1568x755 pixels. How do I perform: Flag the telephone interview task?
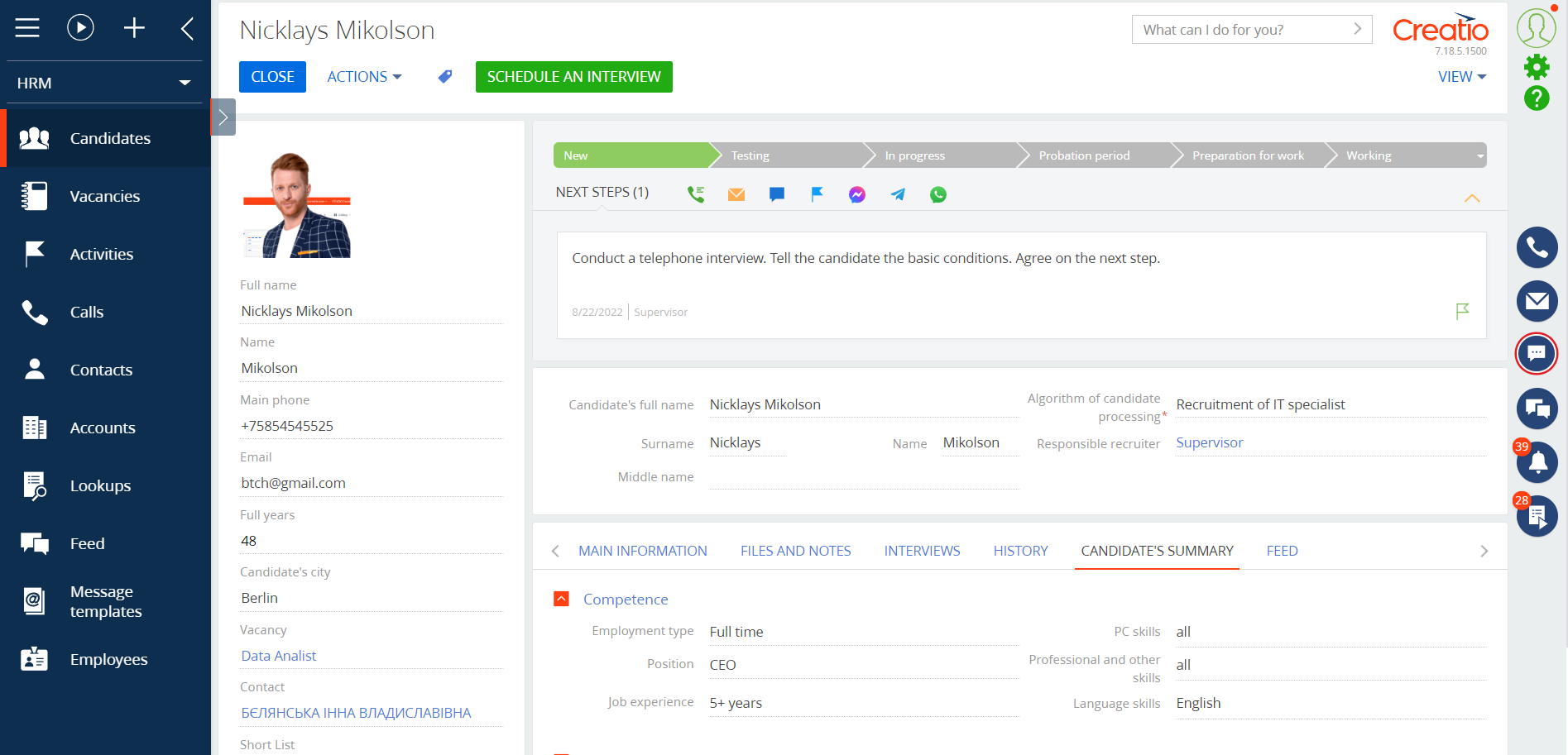1462,312
